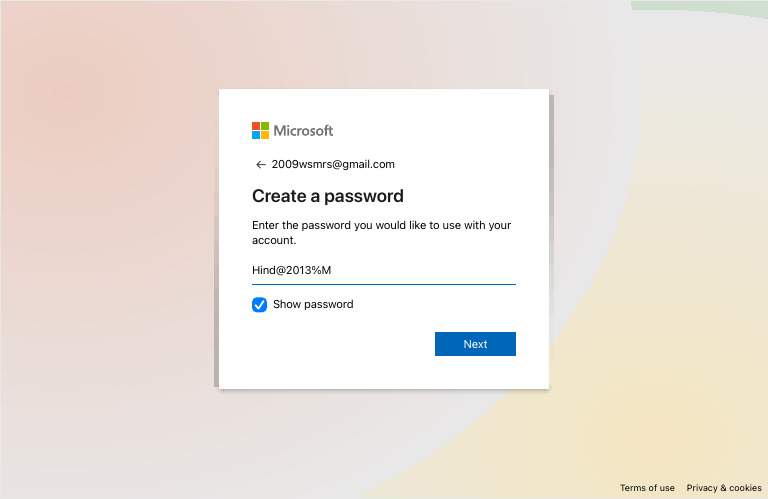The image size is (768, 499).
Task: Focus the password input field
Action: click(384, 270)
